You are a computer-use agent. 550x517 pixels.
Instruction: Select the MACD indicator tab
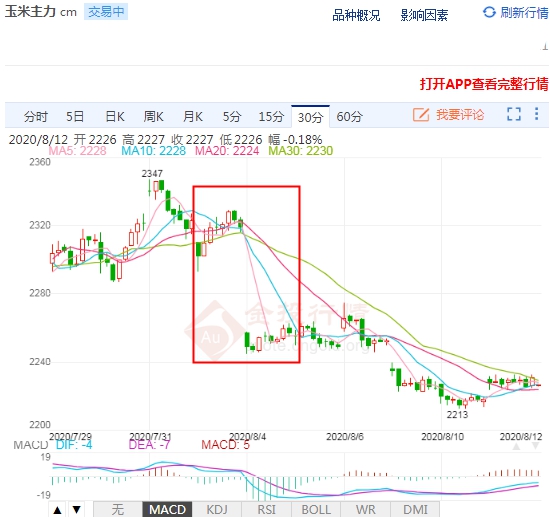[167, 510]
